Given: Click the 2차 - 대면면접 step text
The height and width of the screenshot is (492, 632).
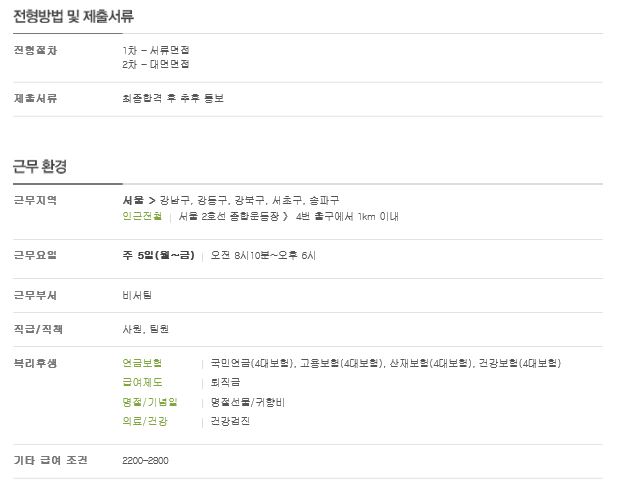Looking at the screenshot, I should click(155, 62).
